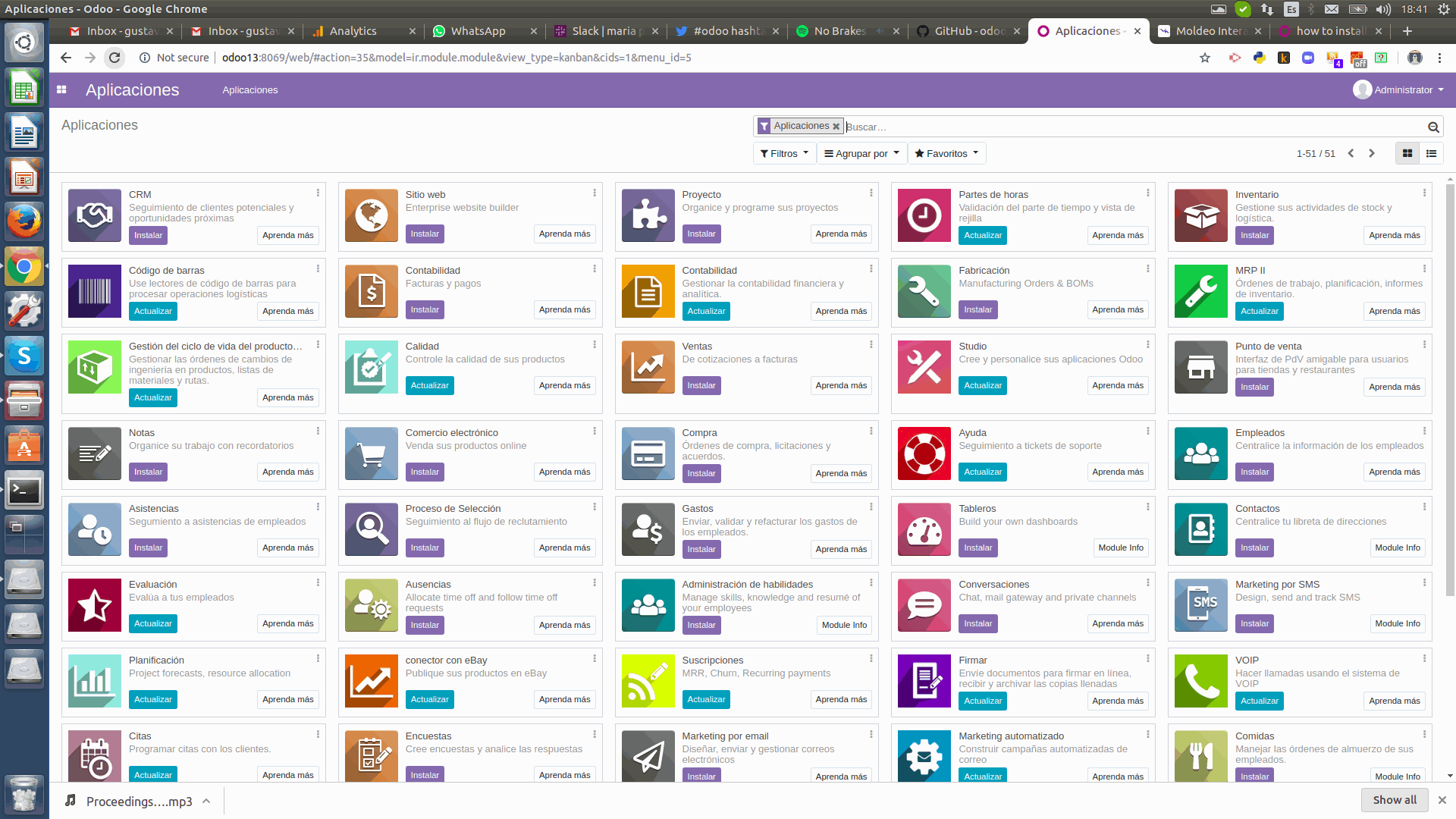Click the Proyecto puzzle piece icon

pyautogui.click(x=648, y=215)
